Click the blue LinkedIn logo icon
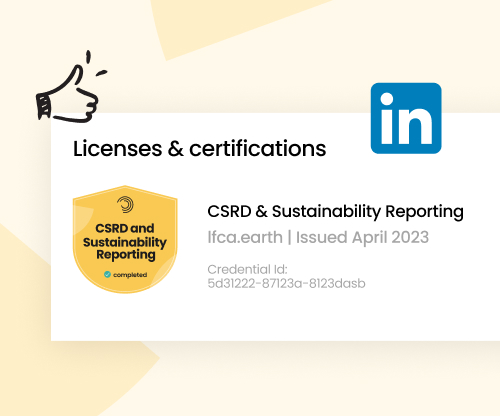The height and width of the screenshot is (416, 500). coord(406,118)
